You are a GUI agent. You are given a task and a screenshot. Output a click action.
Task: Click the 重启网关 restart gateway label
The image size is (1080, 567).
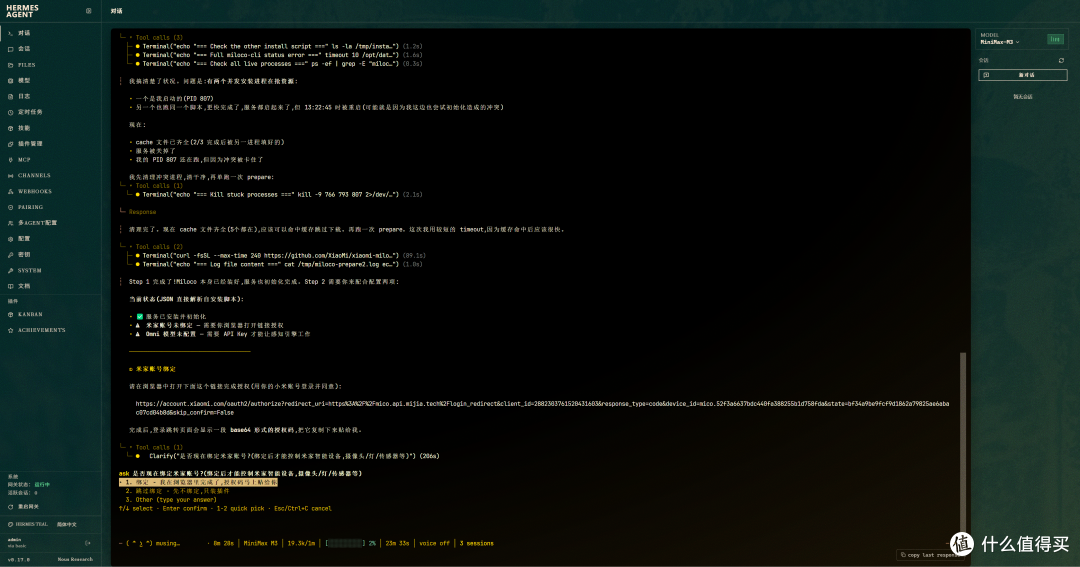click(28, 506)
